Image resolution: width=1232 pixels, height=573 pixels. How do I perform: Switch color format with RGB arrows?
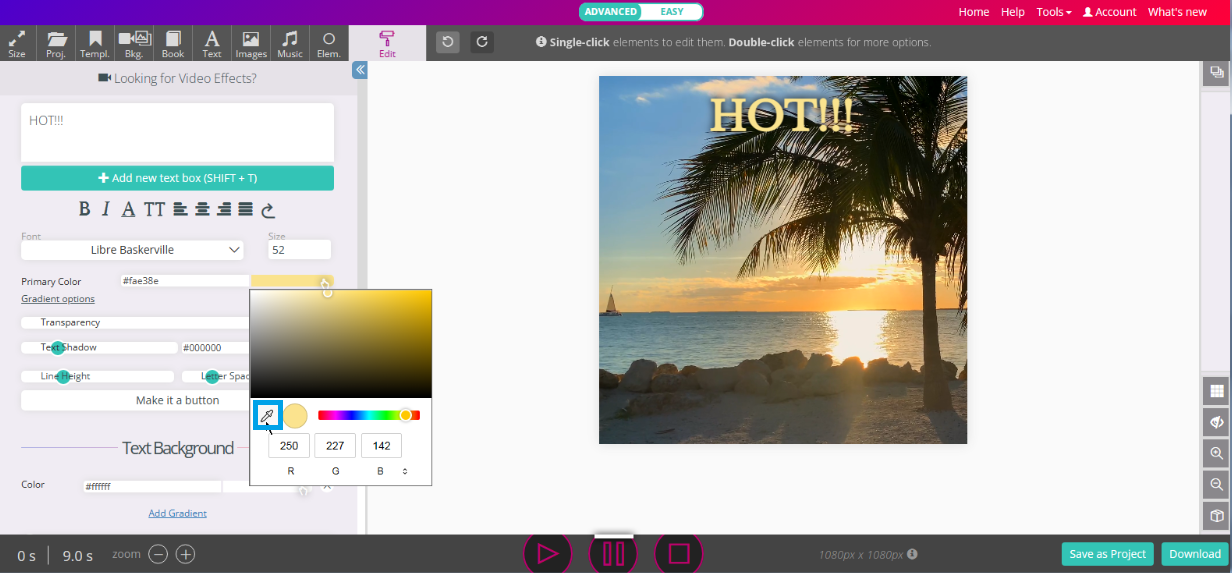[x=405, y=471]
